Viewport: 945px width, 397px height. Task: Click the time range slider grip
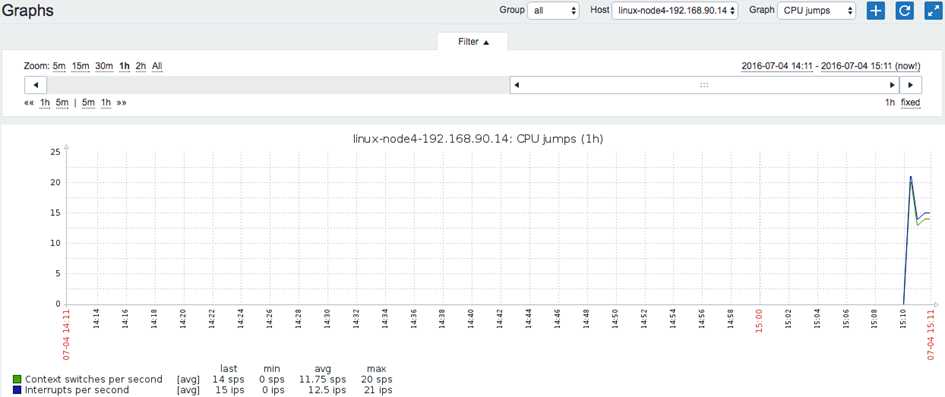point(704,85)
